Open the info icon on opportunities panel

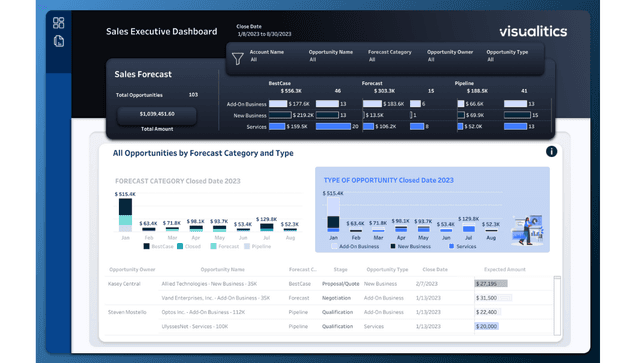click(551, 151)
